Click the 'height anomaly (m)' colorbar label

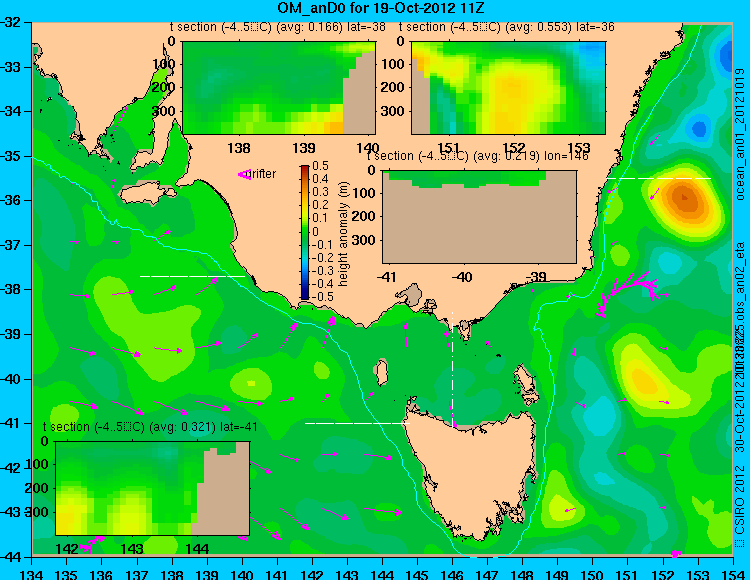pos(343,234)
